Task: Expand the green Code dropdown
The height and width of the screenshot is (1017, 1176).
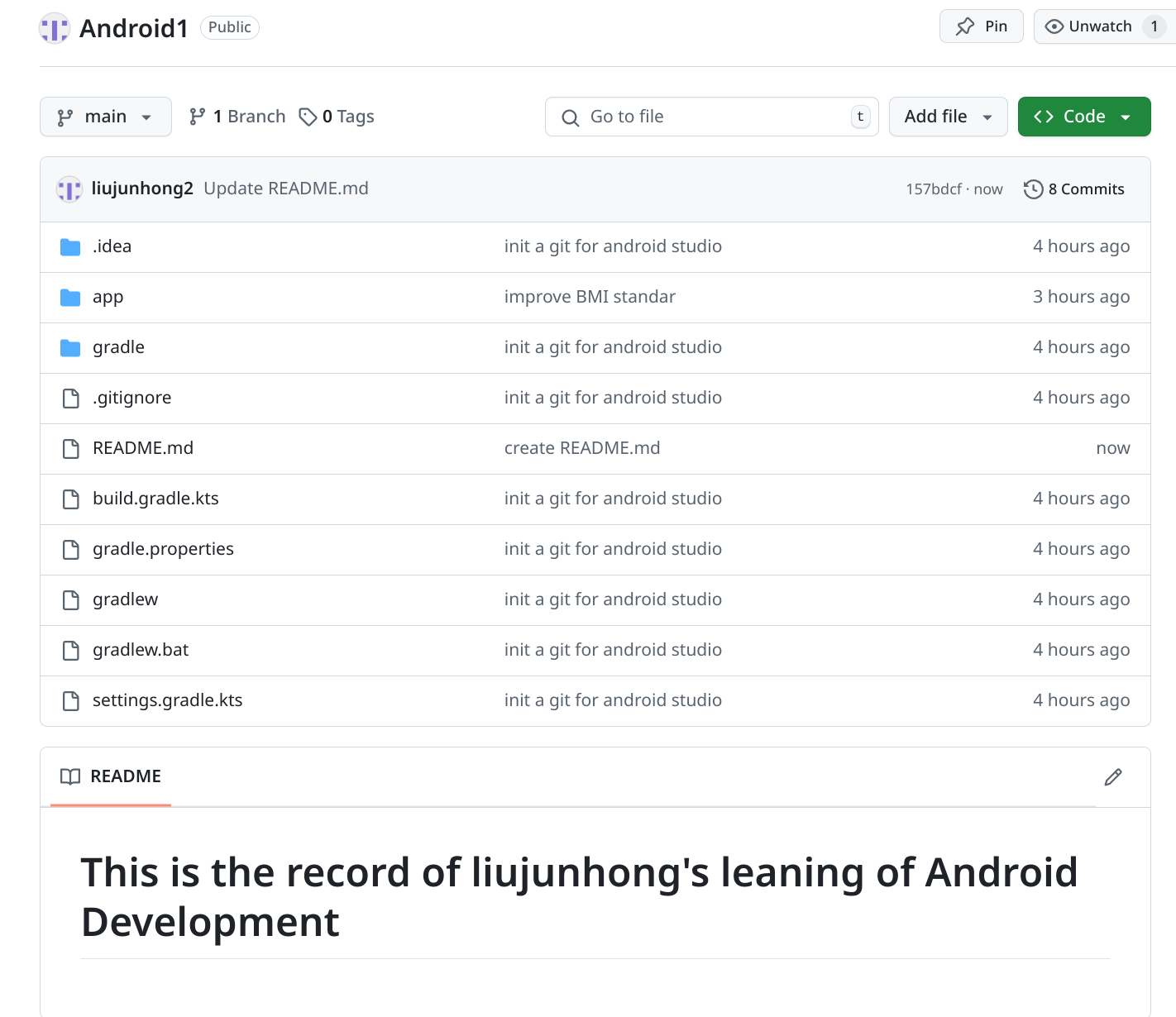Action: 1083,117
